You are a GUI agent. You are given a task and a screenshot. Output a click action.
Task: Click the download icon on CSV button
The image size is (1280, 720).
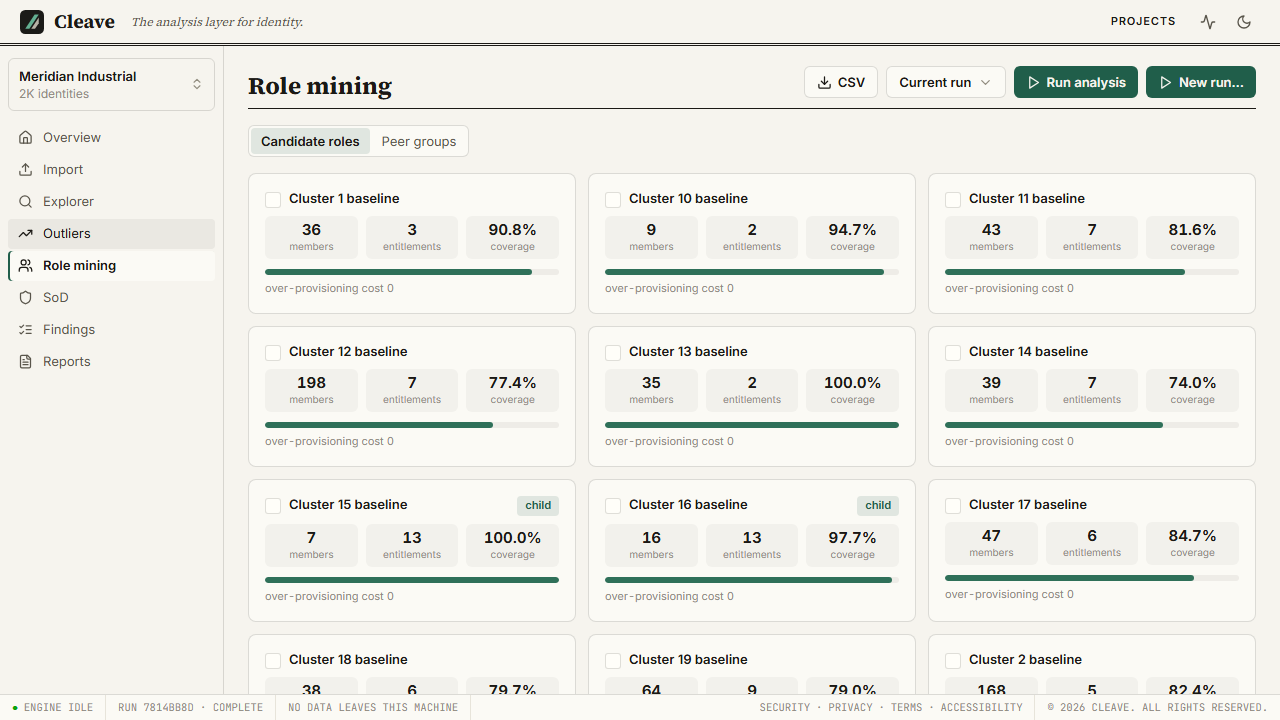[825, 83]
